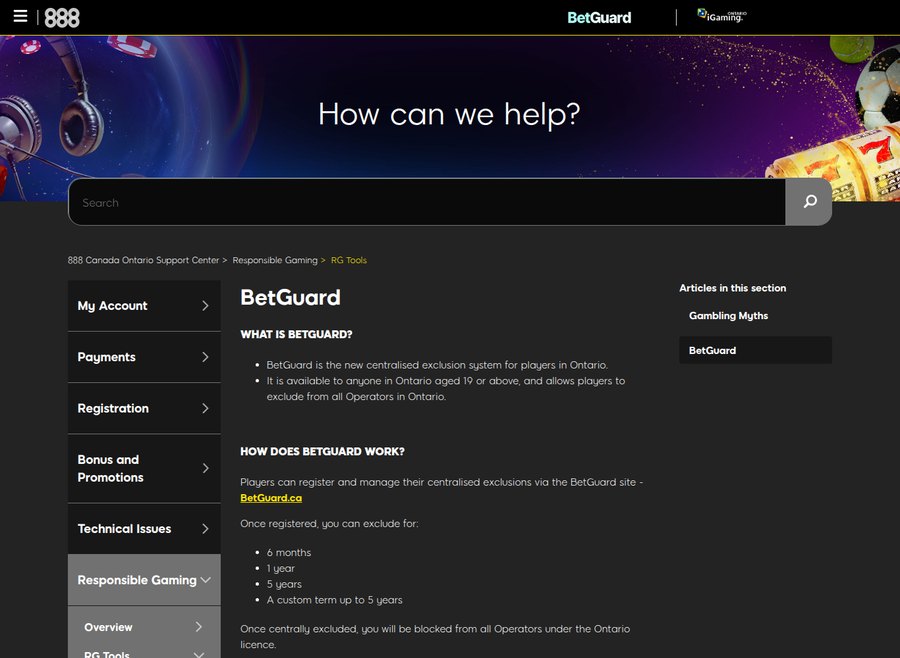The height and width of the screenshot is (658, 900).
Task: Expand the Payments chevron
Action: 205,357
